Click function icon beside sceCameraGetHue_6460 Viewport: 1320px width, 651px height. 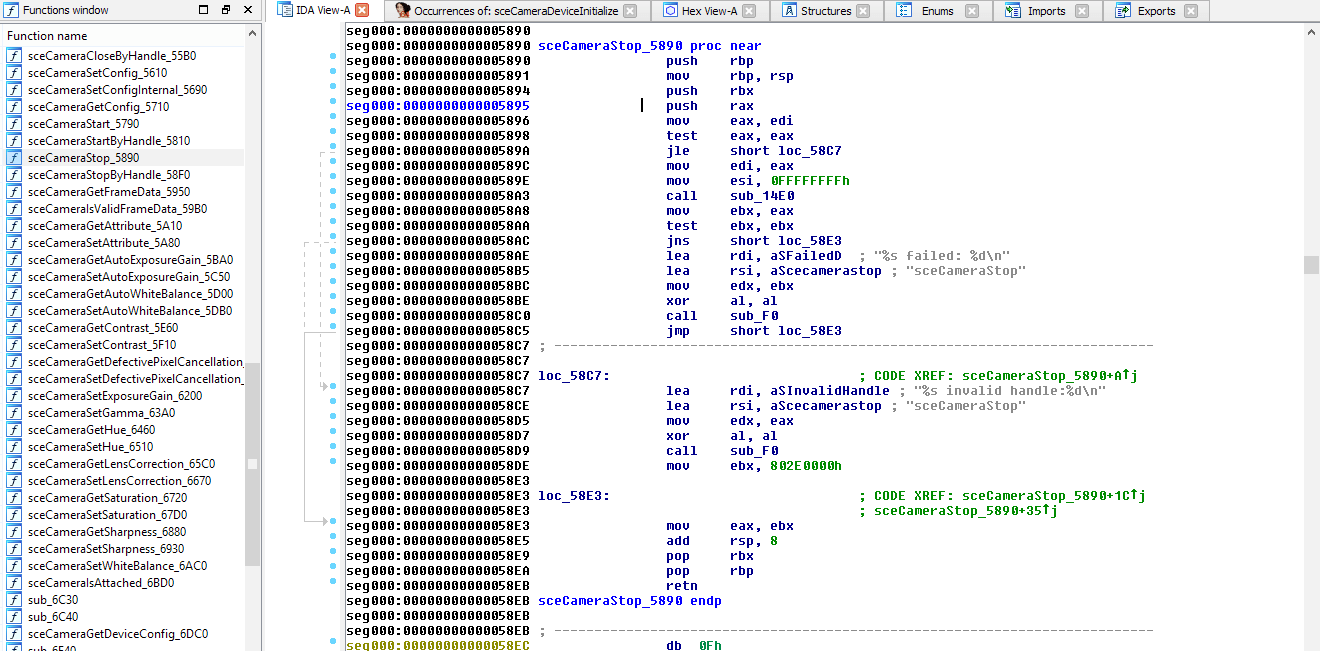point(14,430)
